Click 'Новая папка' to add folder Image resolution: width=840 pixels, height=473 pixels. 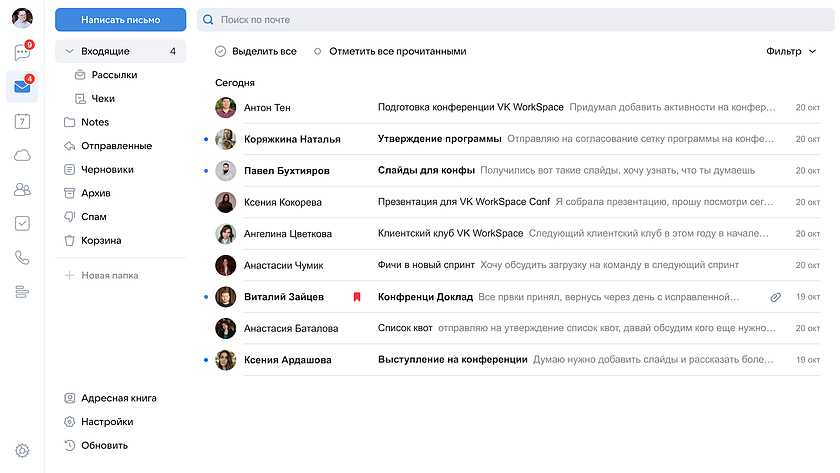pyautogui.click(x=109, y=275)
